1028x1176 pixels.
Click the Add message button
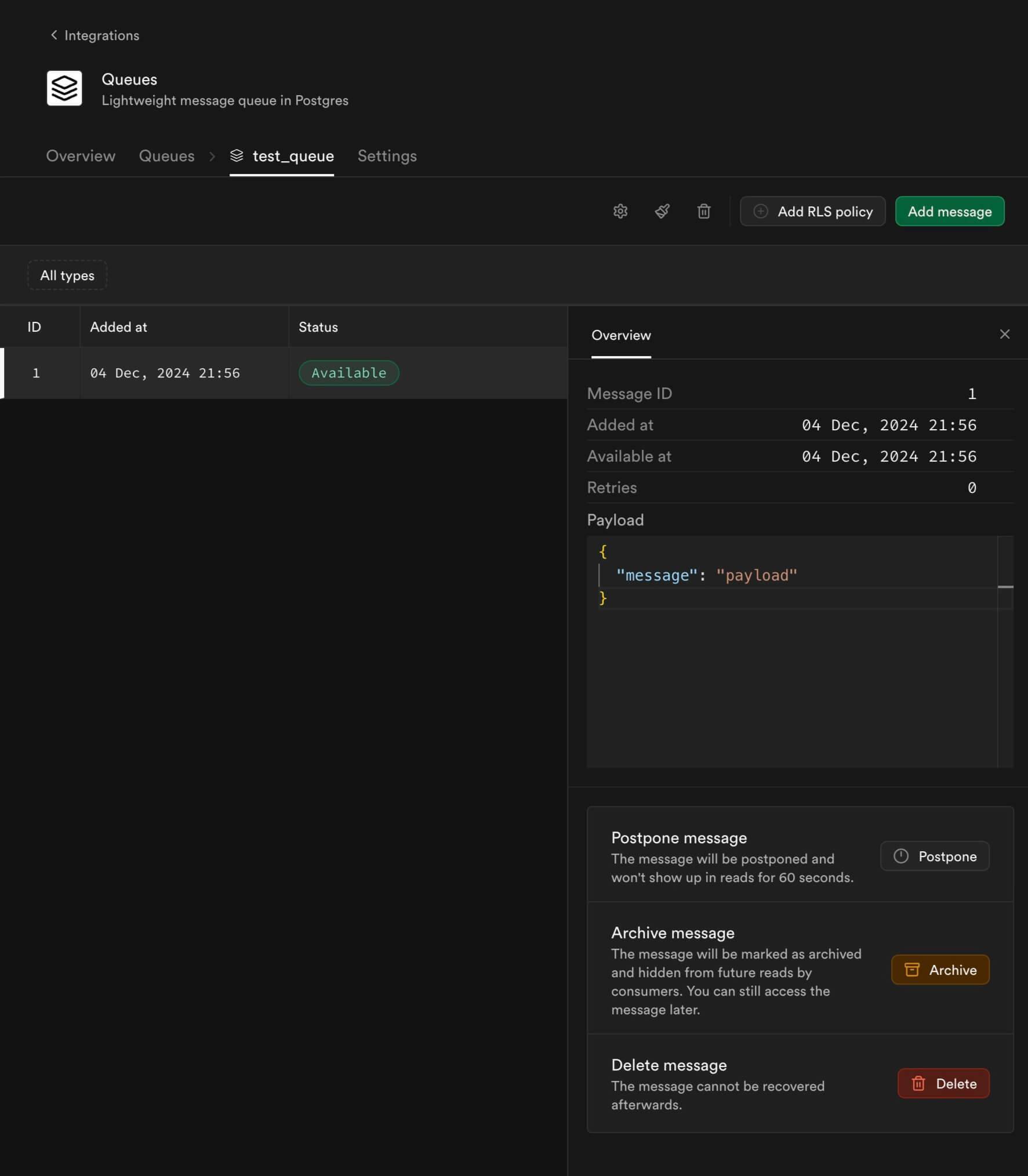click(949, 212)
